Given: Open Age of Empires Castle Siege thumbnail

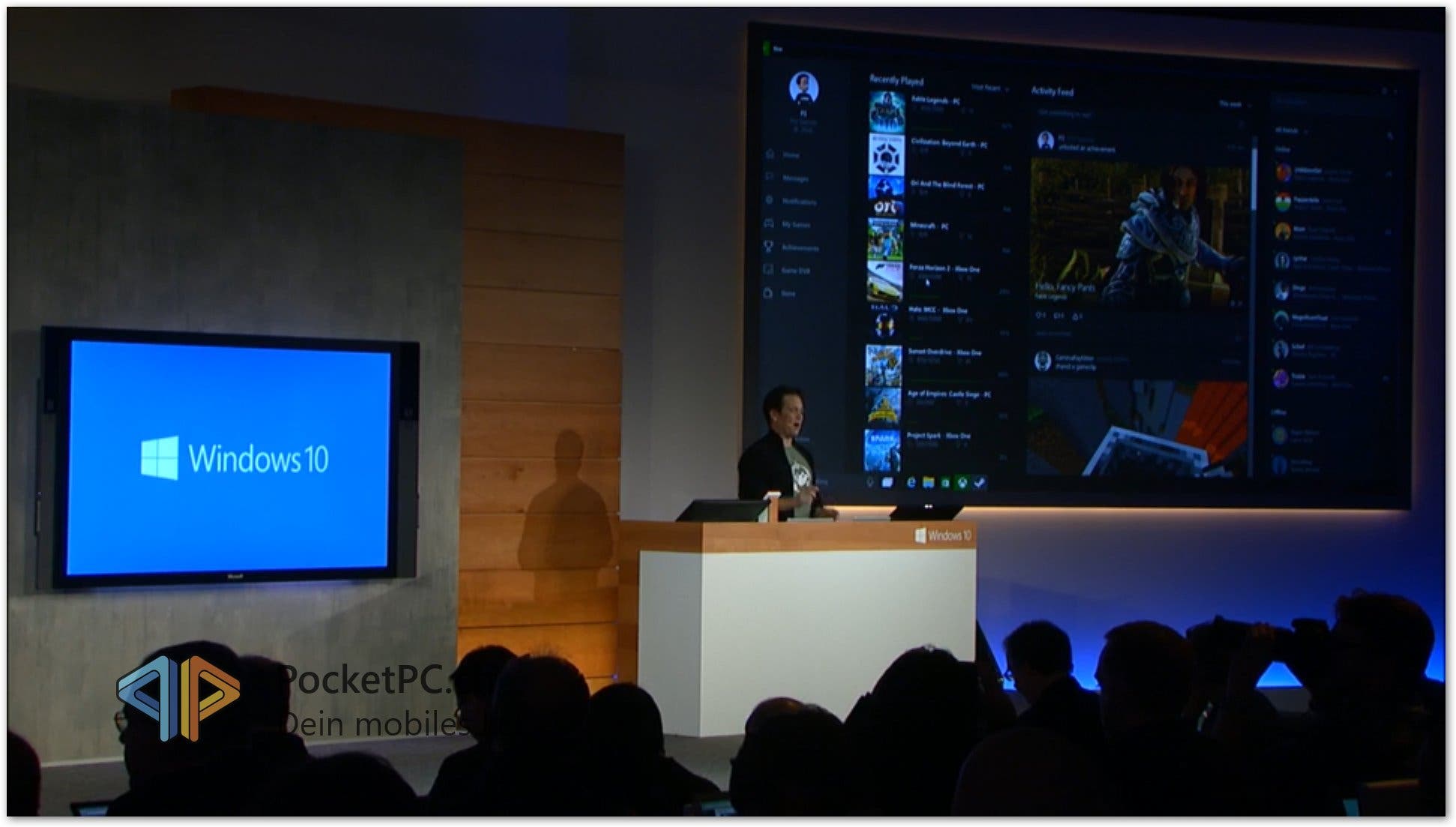Looking at the screenshot, I should (x=883, y=407).
